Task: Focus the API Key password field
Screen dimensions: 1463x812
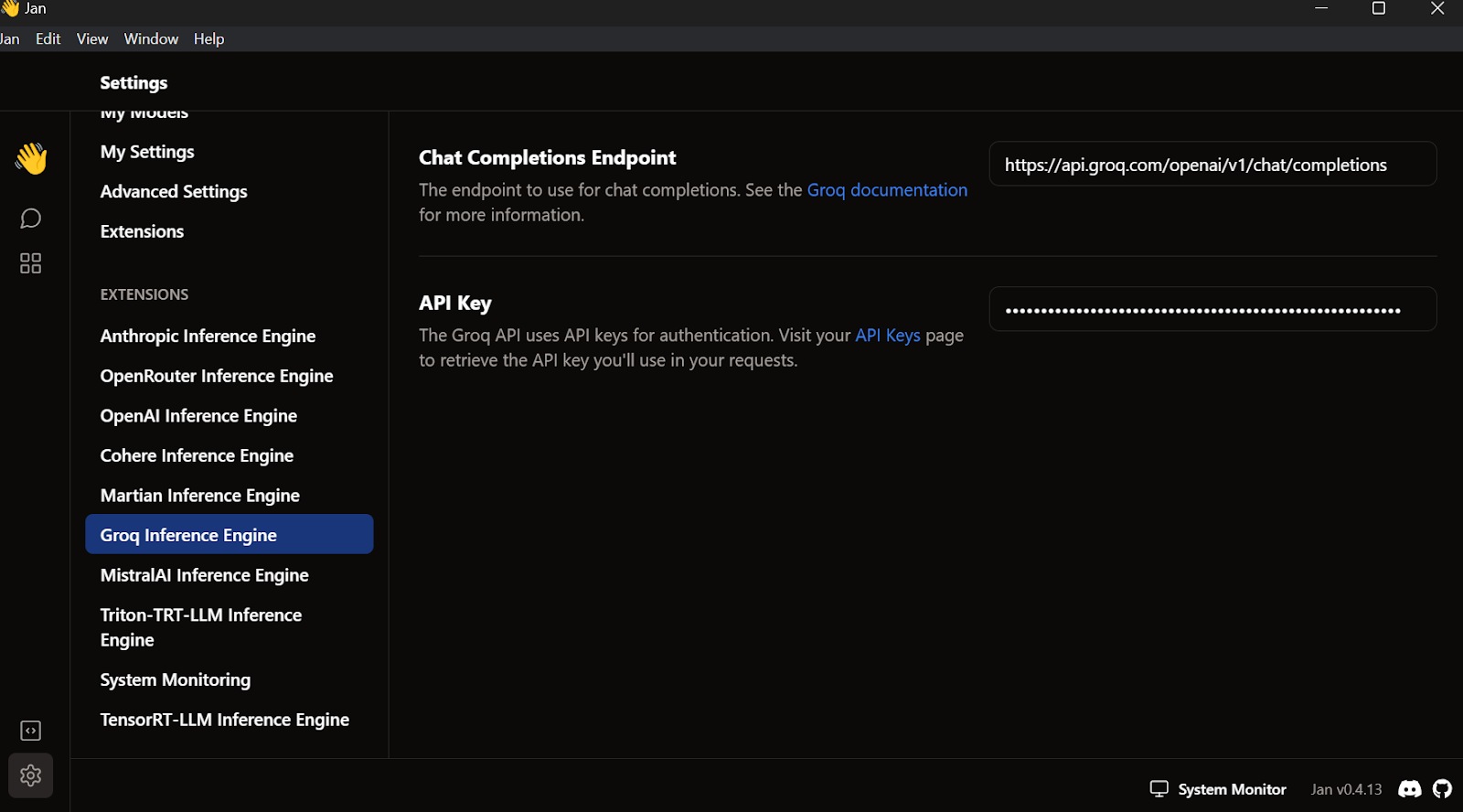Action: 1212,310
